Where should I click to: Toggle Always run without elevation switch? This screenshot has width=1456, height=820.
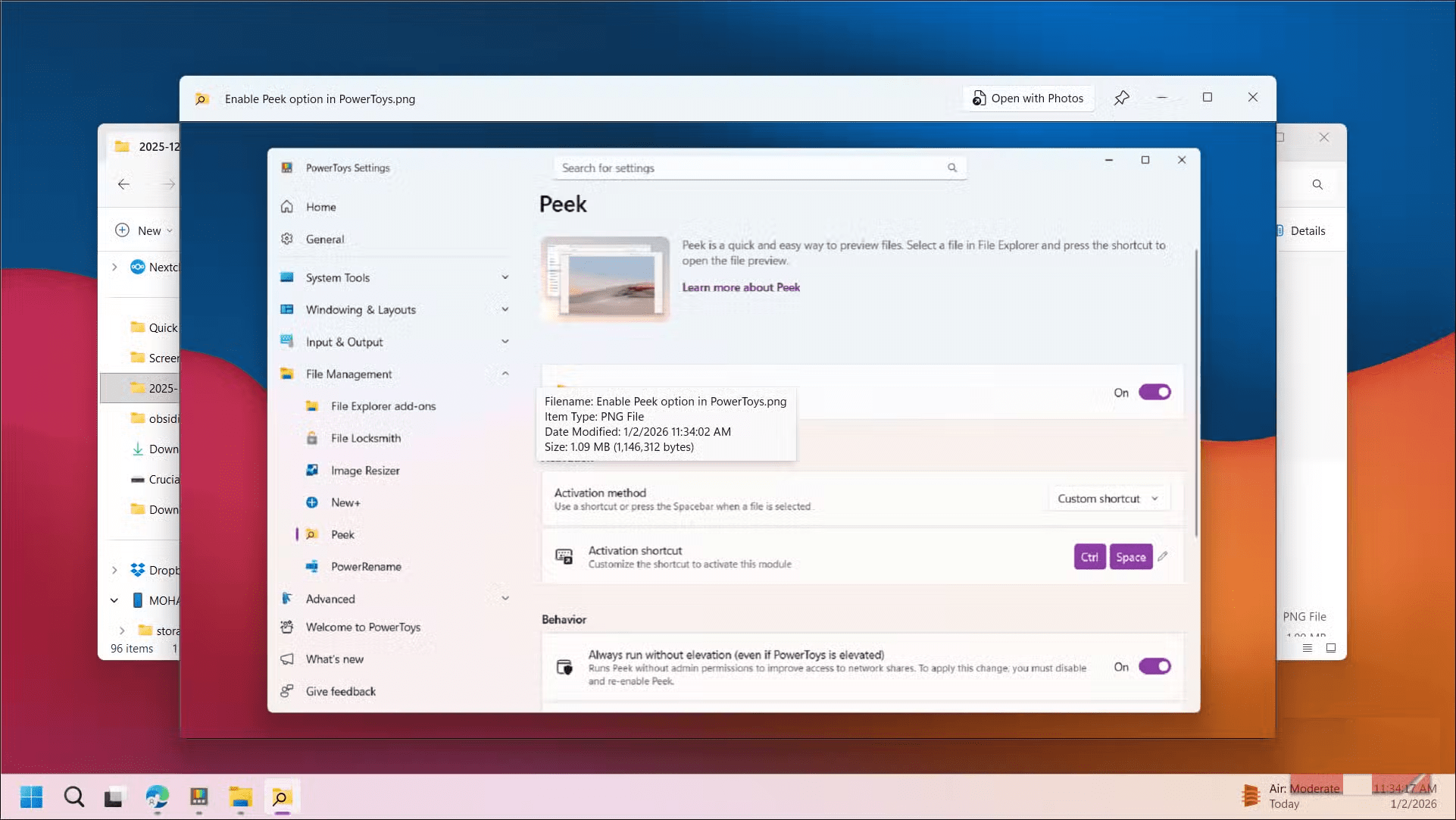coord(1154,667)
